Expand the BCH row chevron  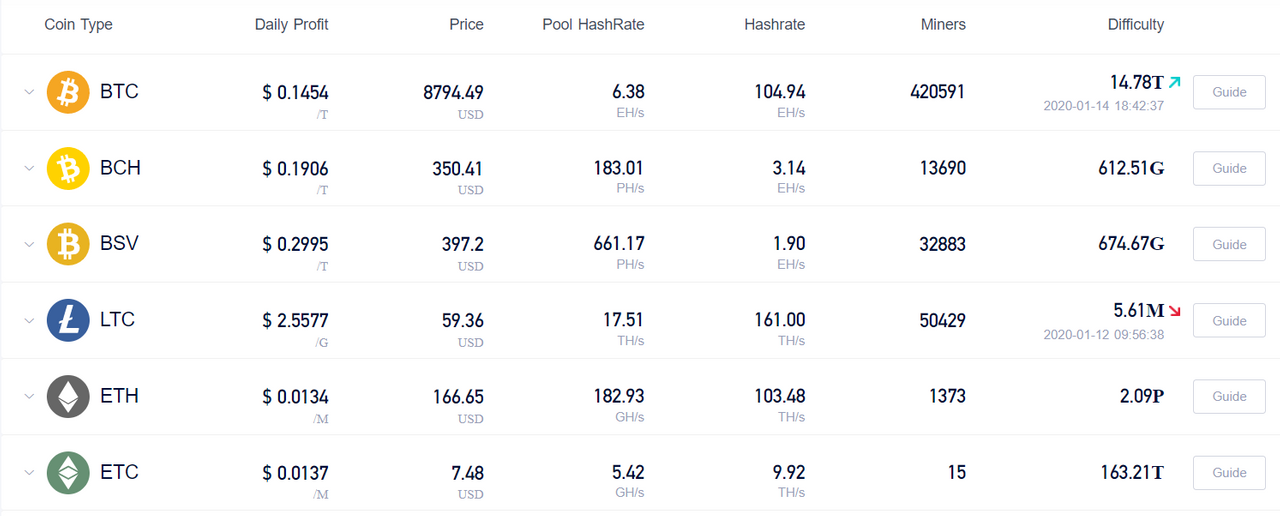coord(29,168)
